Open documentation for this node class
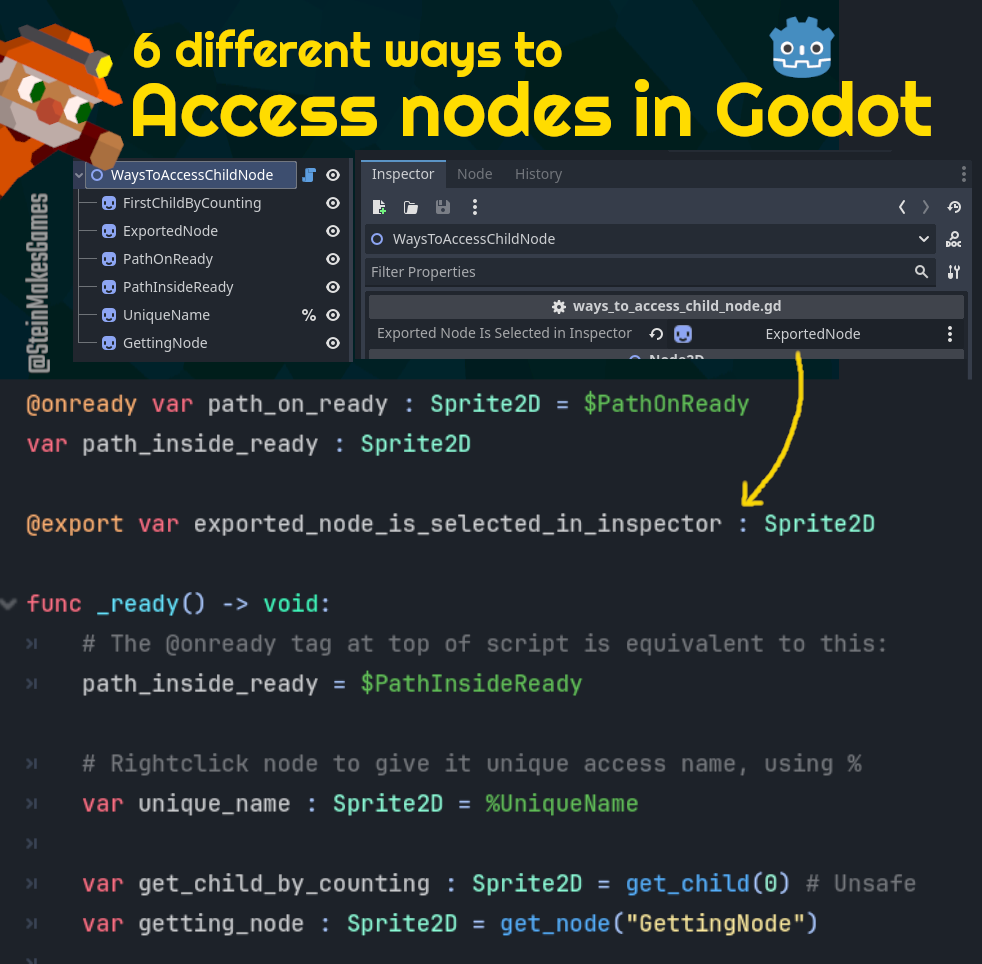The height and width of the screenshot is (964, 982). point(953,239)
